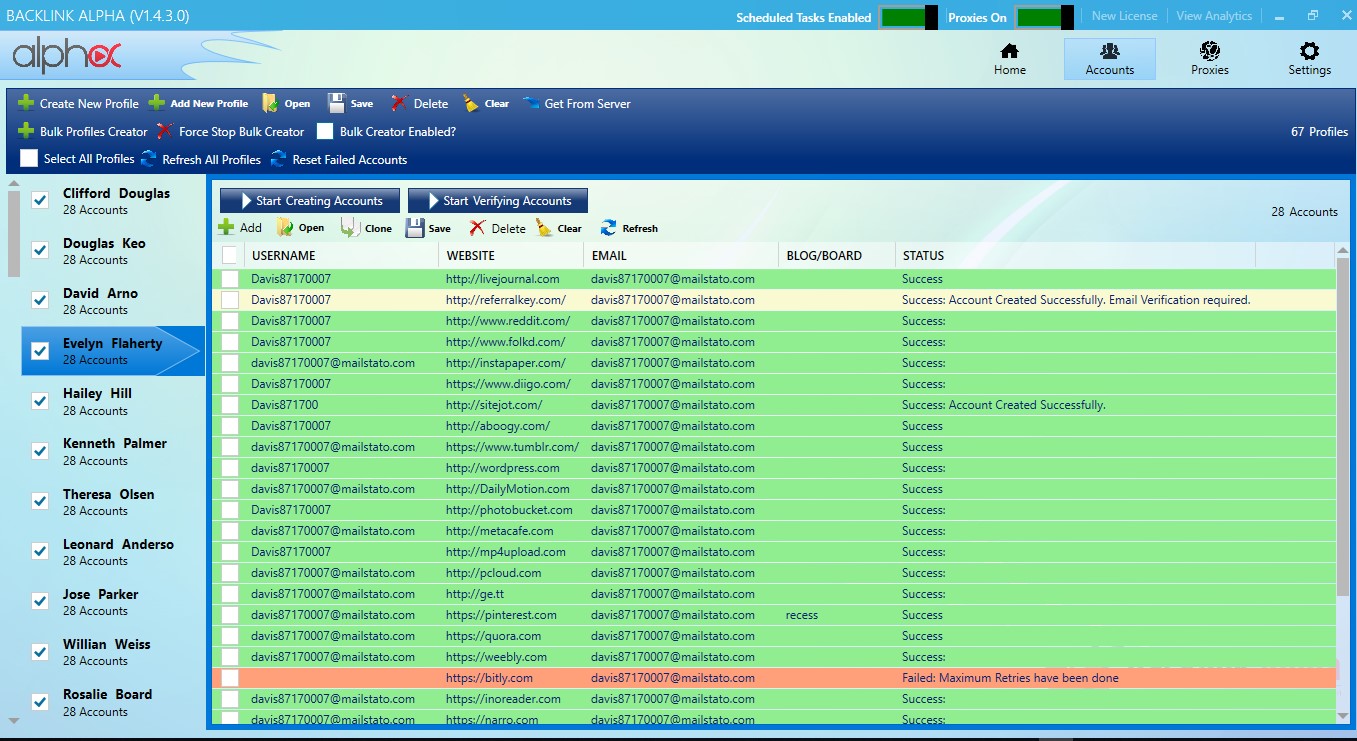
Task: Go to Home tab
Action: (x=1010, y=59)
